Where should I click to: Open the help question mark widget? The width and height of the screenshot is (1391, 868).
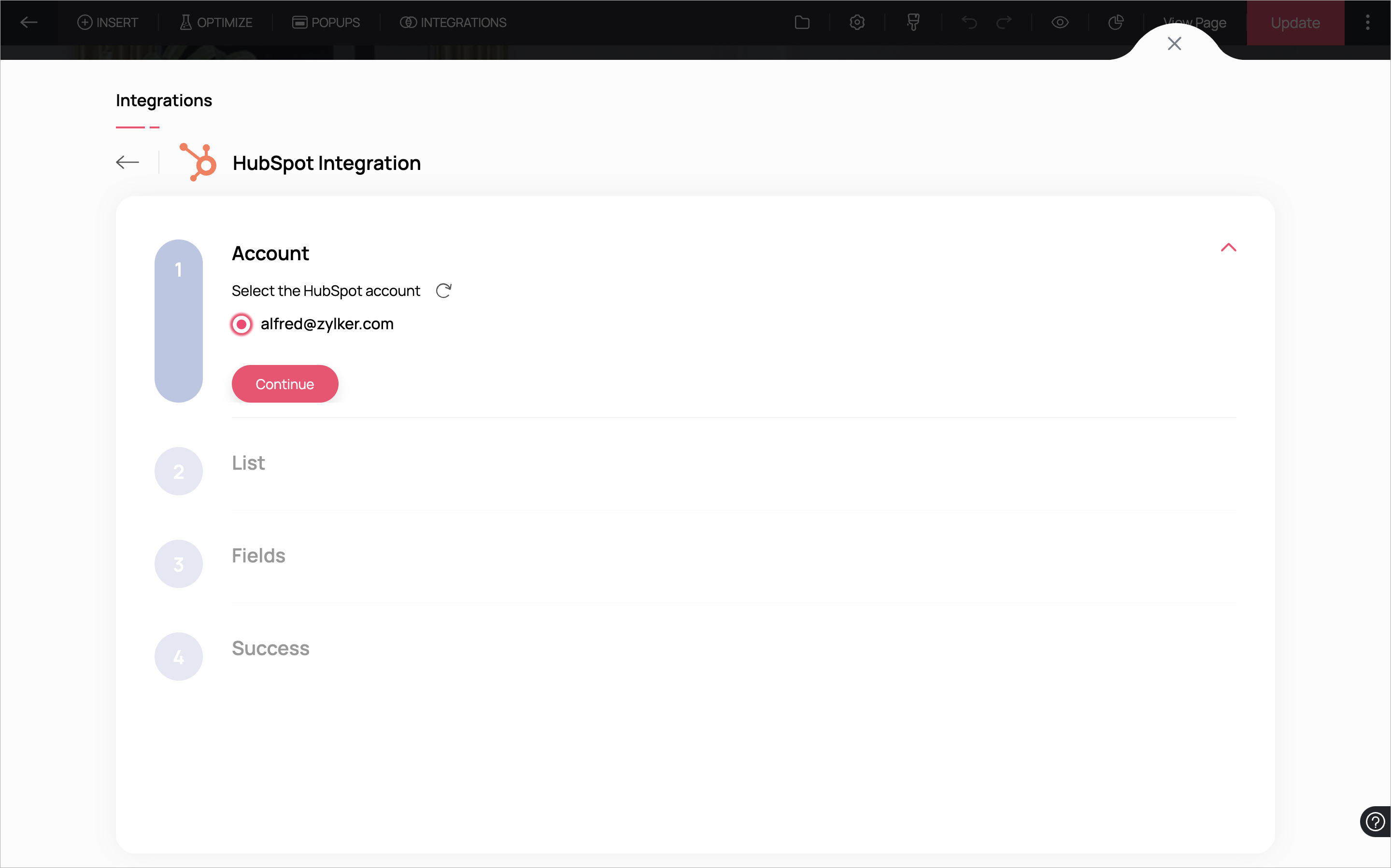click(1375, 822)
